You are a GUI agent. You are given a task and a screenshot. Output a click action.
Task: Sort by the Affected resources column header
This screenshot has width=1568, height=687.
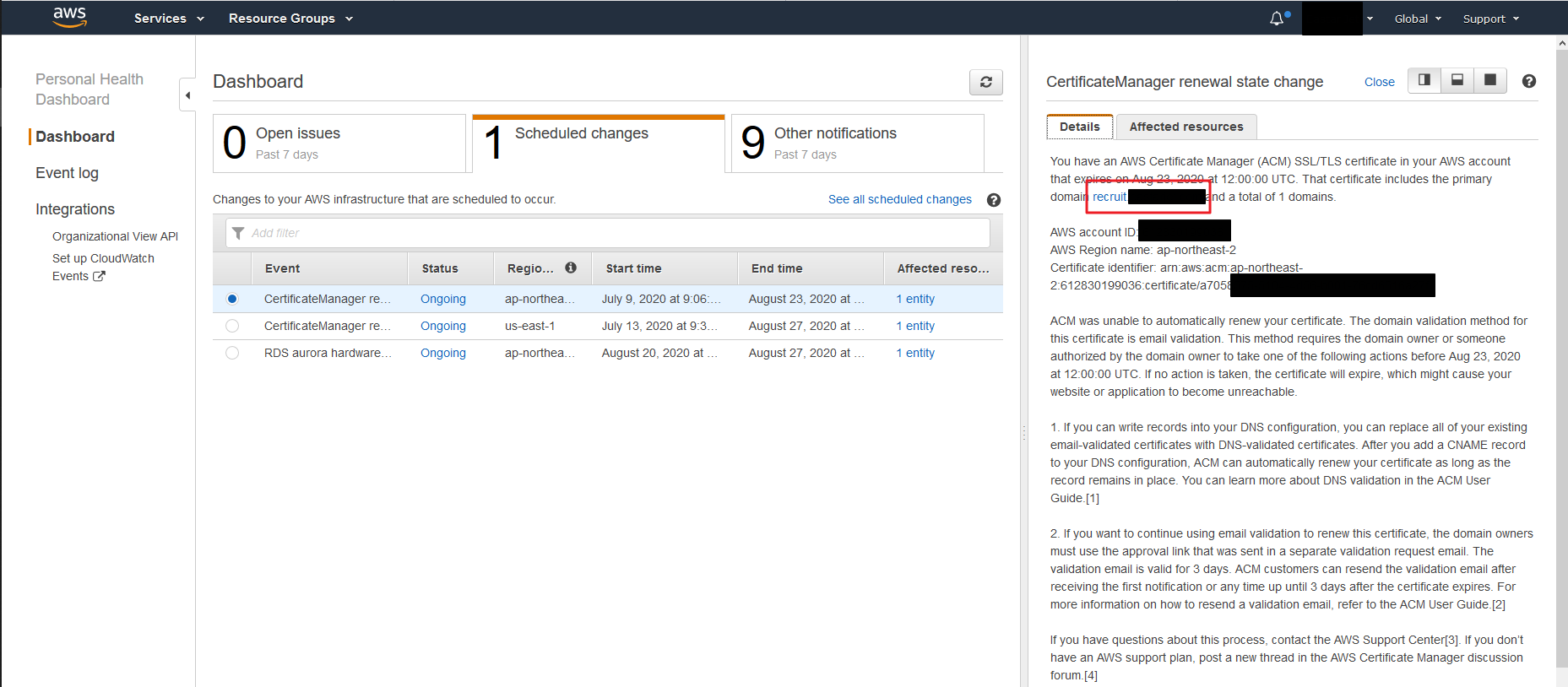[943, 268]
